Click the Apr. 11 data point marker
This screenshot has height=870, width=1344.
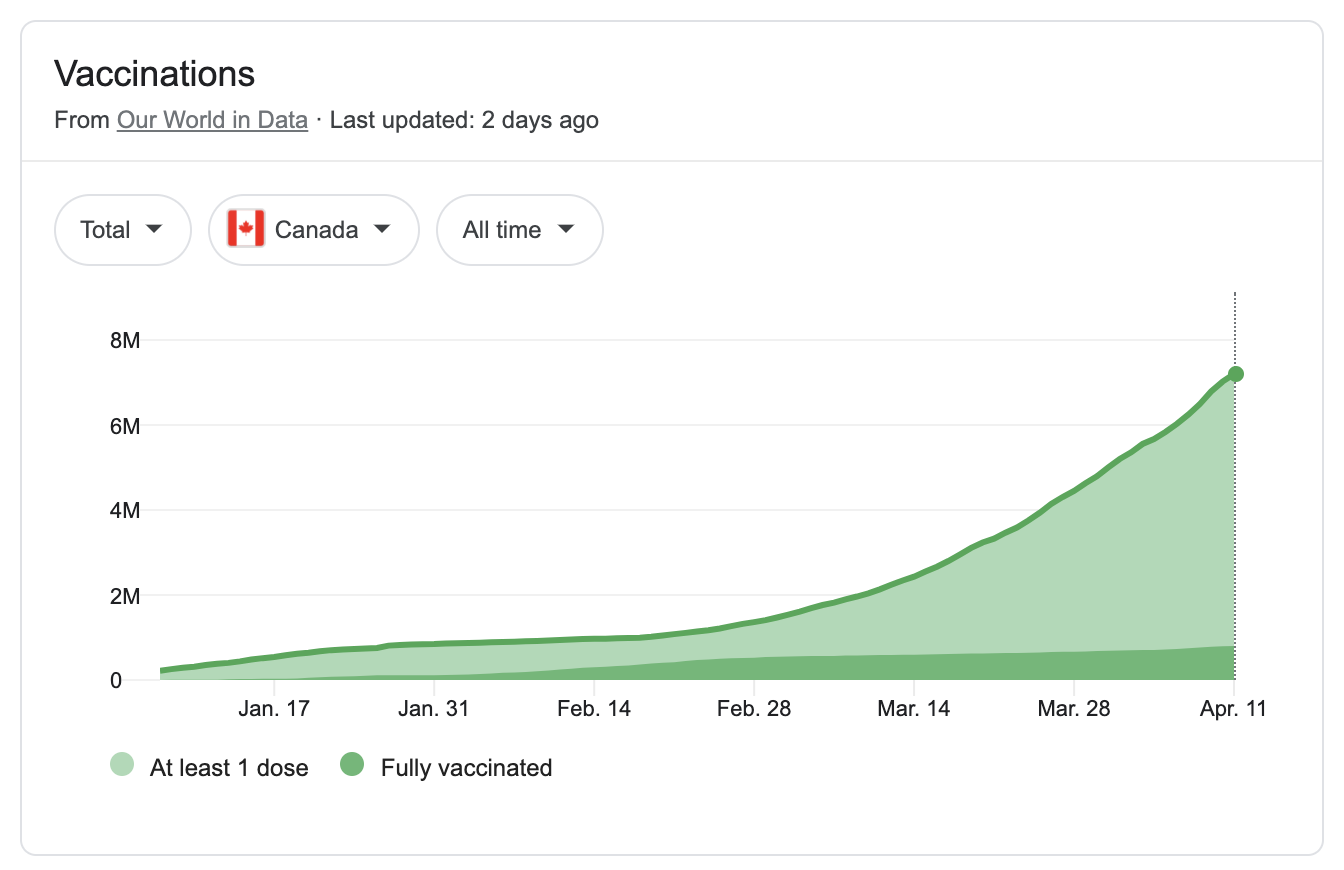(1235, 374)
